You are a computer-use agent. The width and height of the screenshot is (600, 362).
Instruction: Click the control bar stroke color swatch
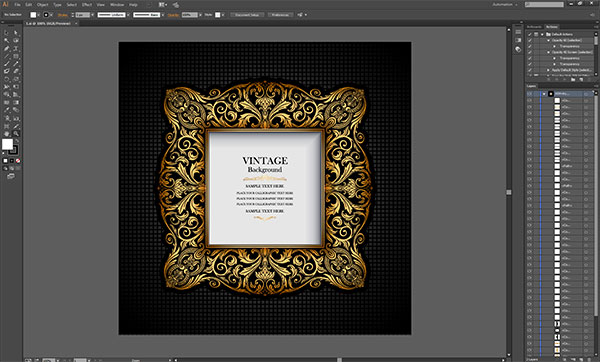(46, 15)
